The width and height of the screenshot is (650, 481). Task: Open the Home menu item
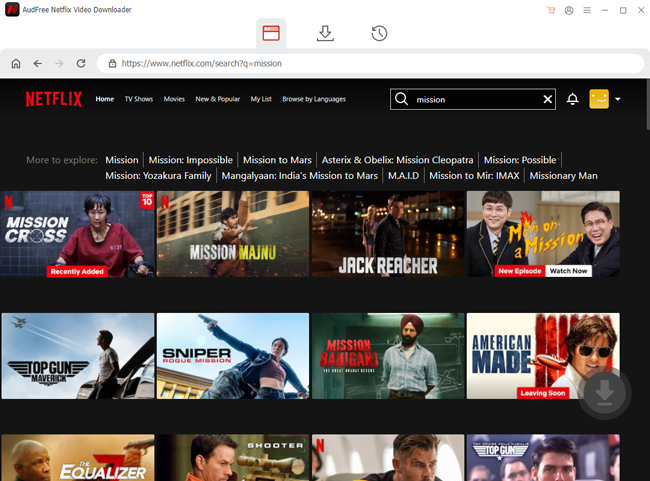104,99
